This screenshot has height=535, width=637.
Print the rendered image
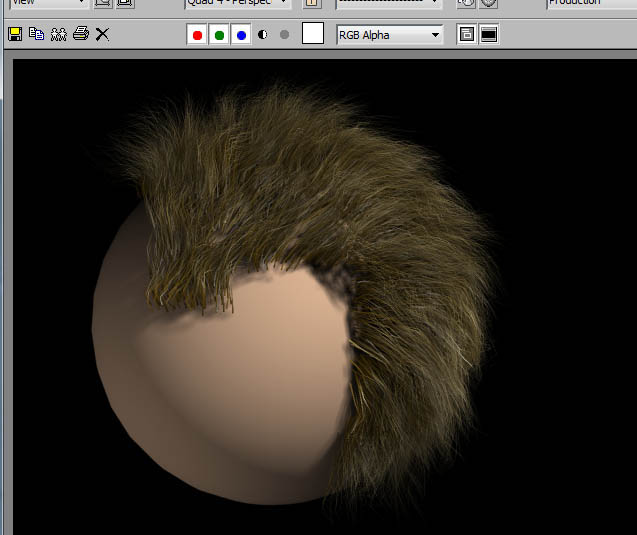[81, 34]
